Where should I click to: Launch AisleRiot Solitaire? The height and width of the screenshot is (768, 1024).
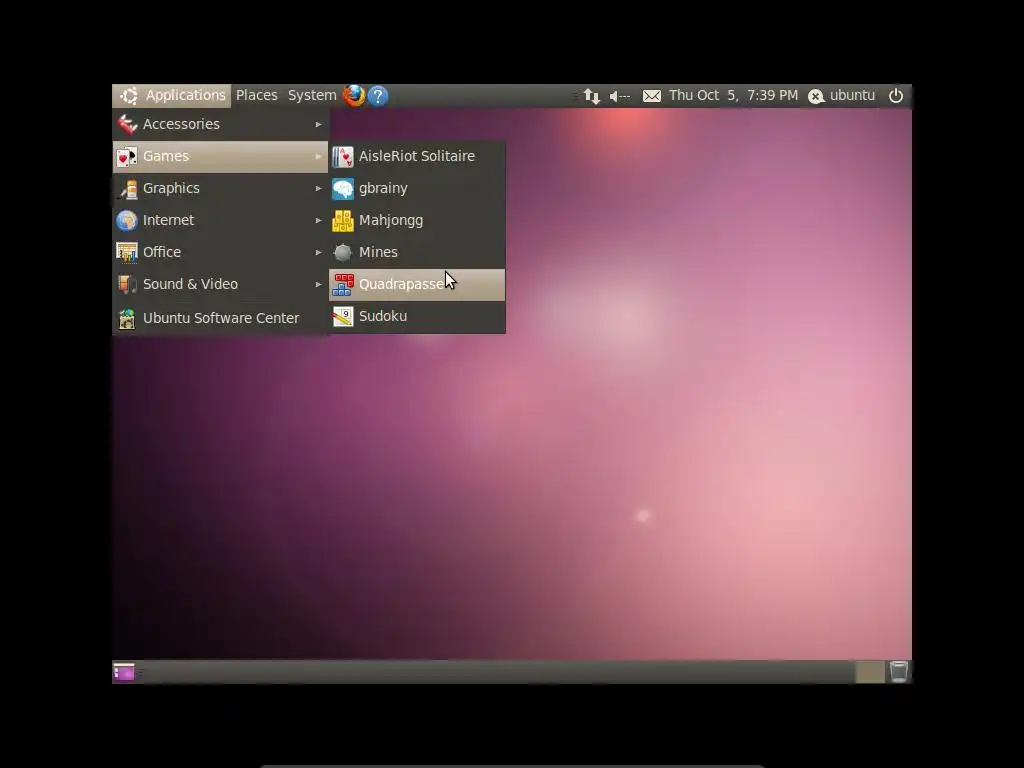417,157
